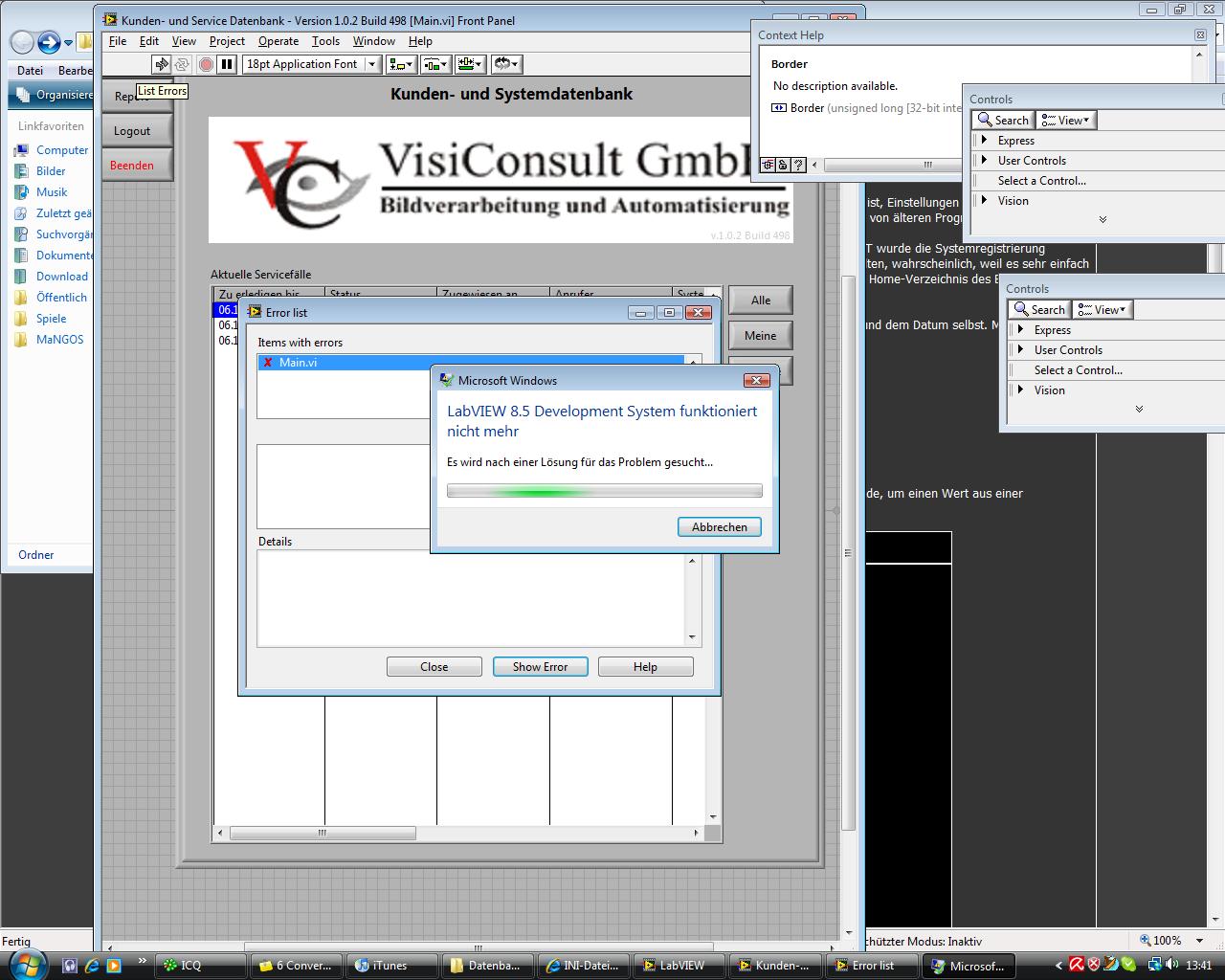1225x980 pixels.
Task: Click inside the Details text box
Action: click(x=472, y=598)
